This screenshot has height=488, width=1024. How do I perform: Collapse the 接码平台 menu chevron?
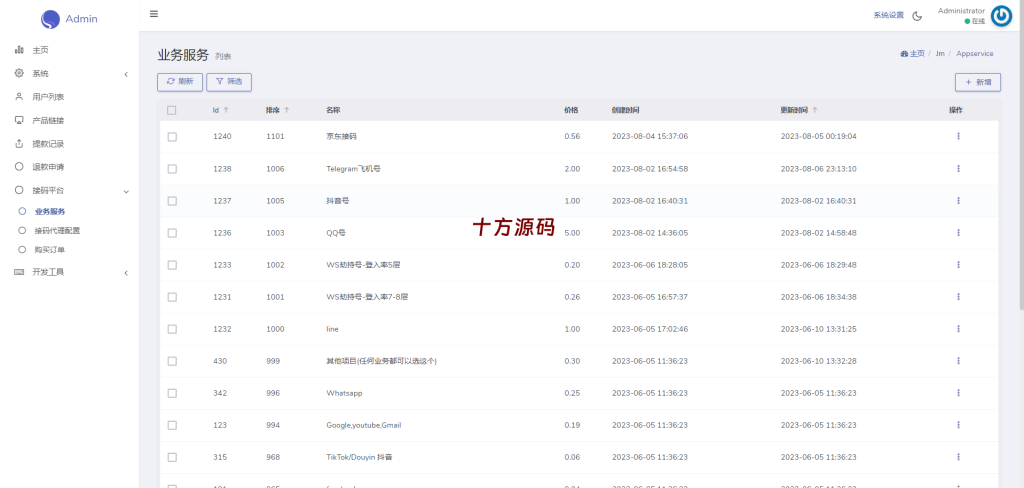click(126, 191)
